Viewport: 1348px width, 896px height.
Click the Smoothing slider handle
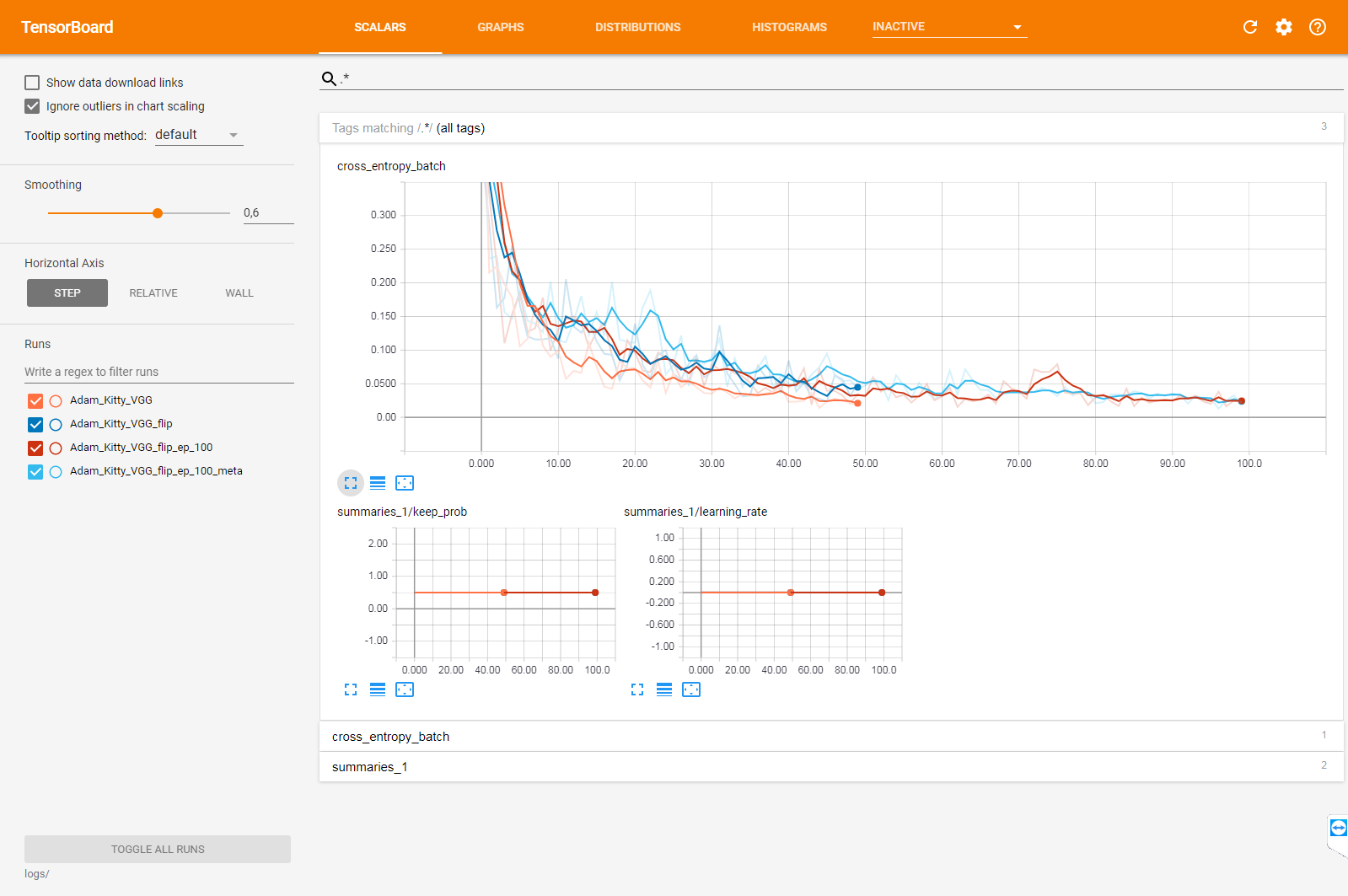pyautogui.click(x=158, y=213)
